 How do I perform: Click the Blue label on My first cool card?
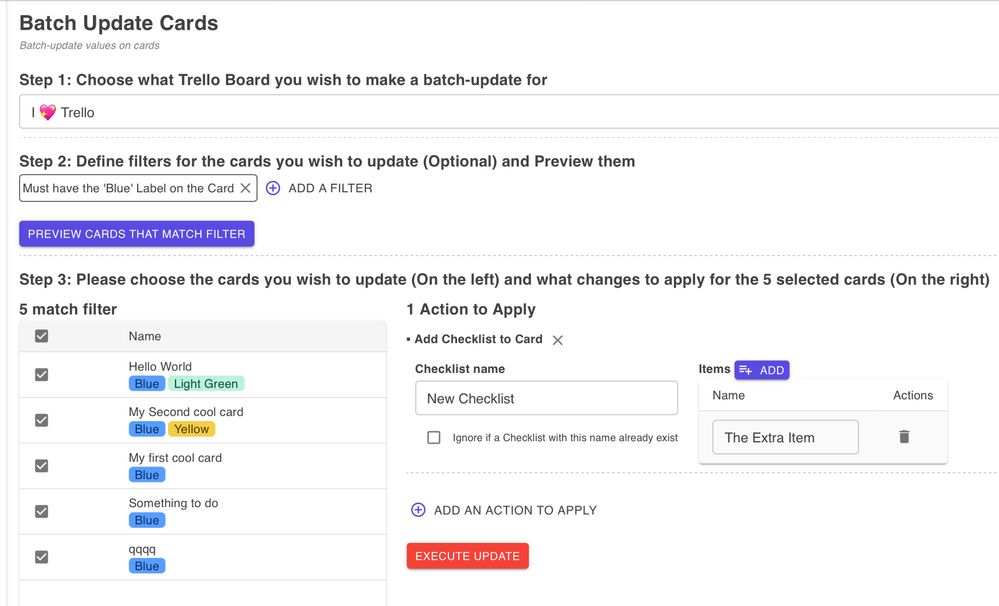coord(147,475)
